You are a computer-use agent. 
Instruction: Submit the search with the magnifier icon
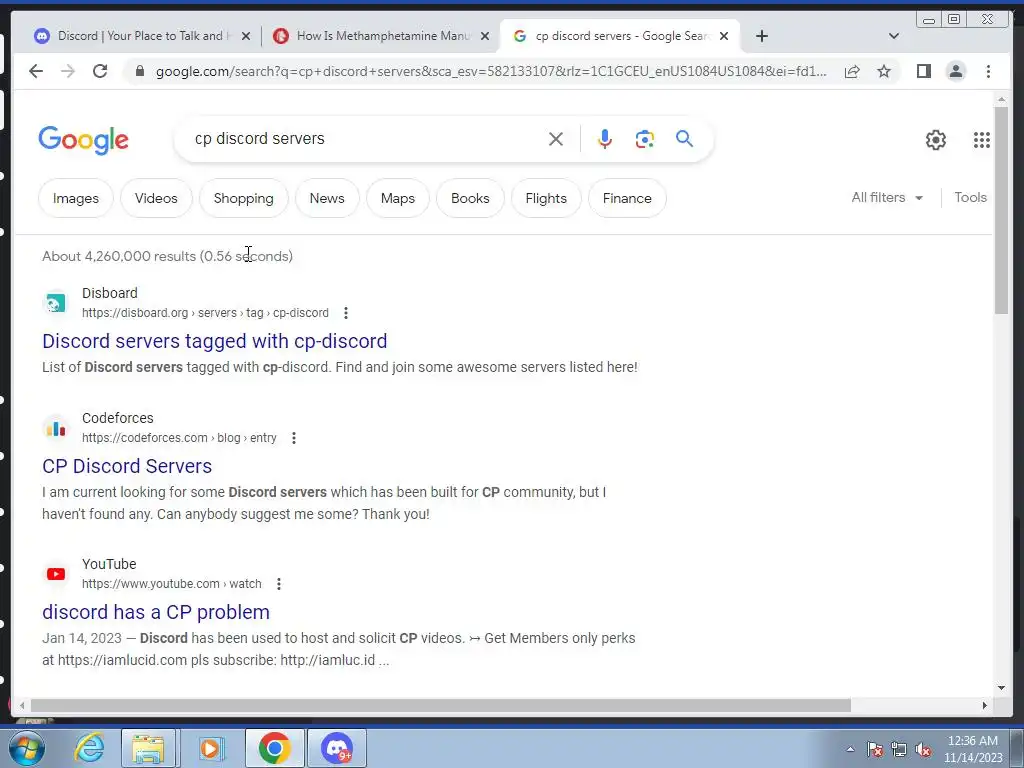click(x=684, y=138)
